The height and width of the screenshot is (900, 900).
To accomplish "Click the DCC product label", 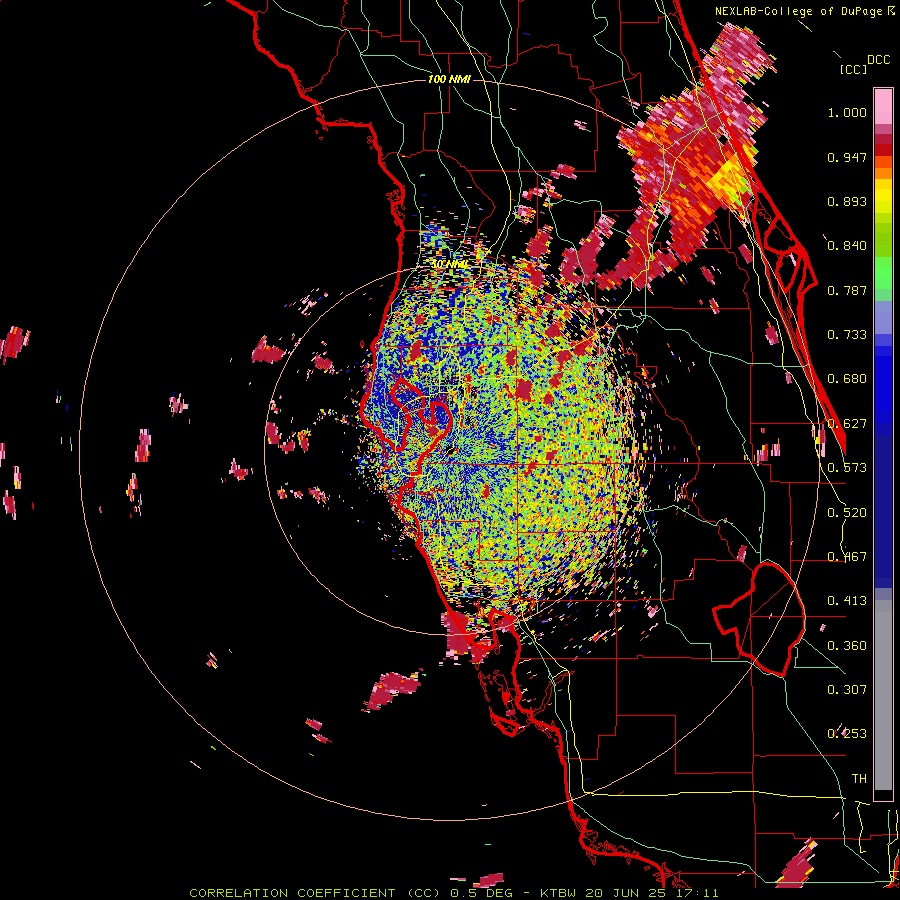I will coord(878,60).
